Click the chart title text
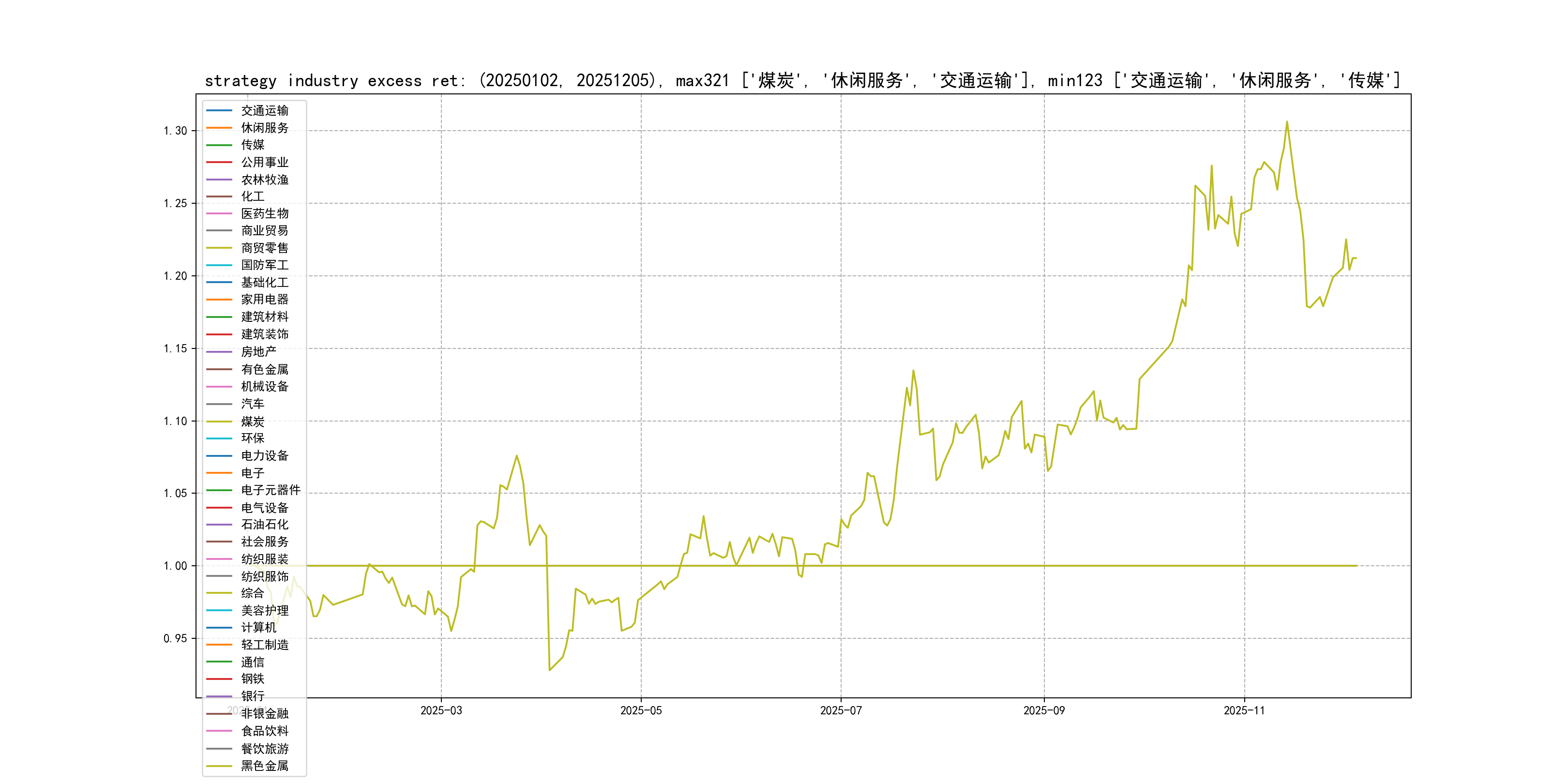The width and height of the screenshot is (1568, 784). tap(802, 80)
